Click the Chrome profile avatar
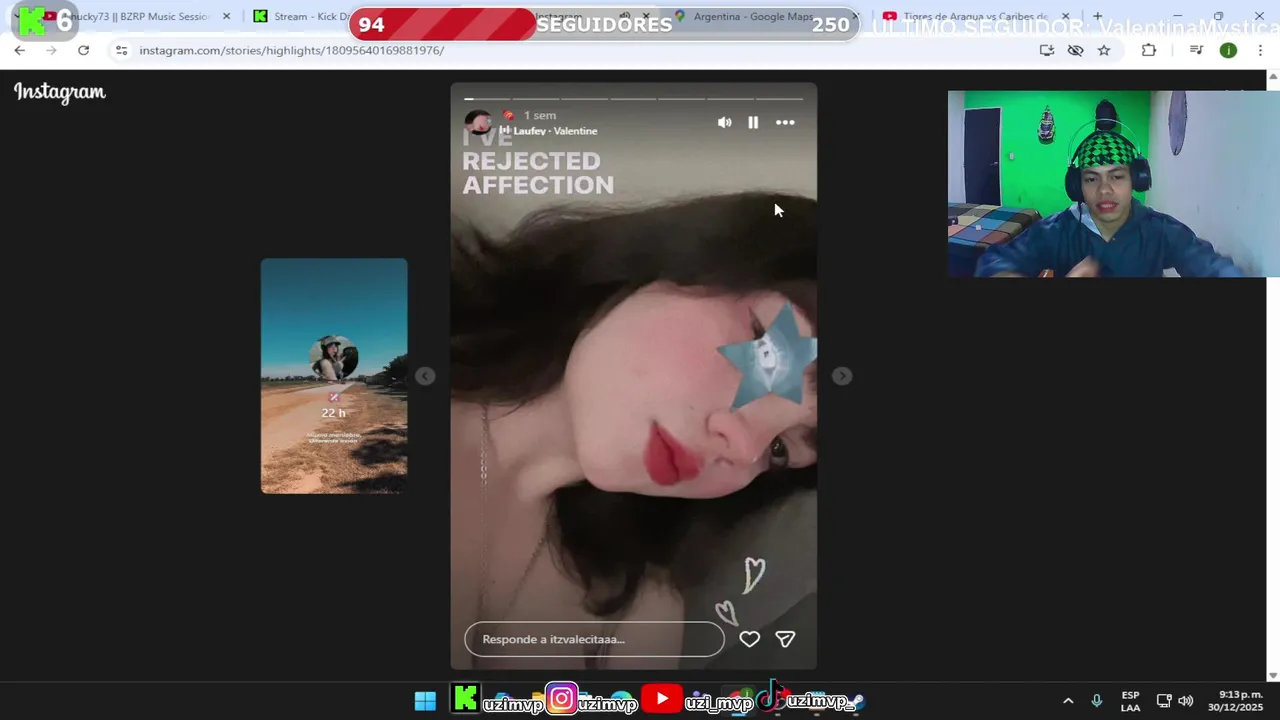This screenshot has width=1280, height=720. pos(1228,50)
